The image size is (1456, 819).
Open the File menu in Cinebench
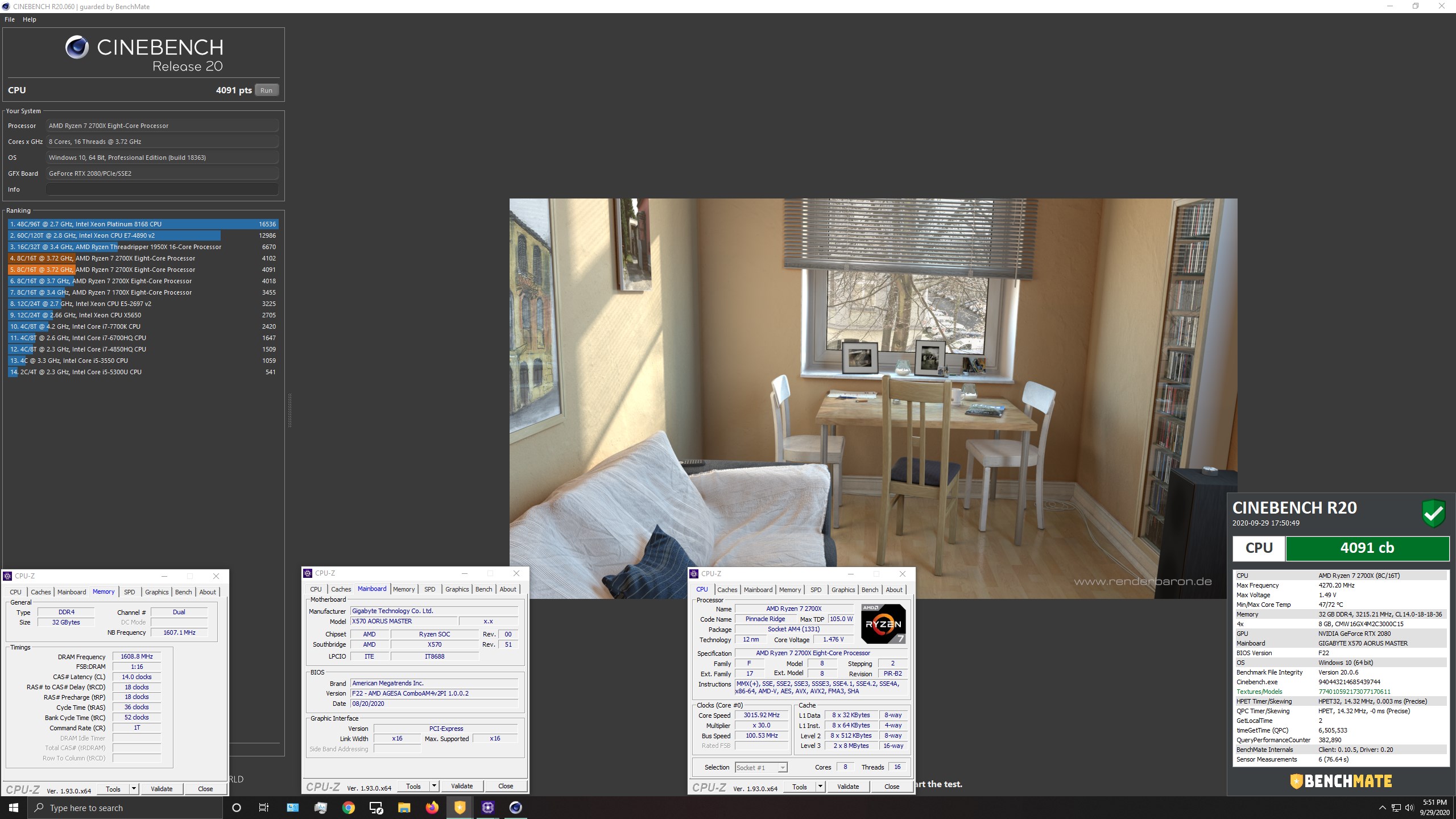tap(10, 19)
